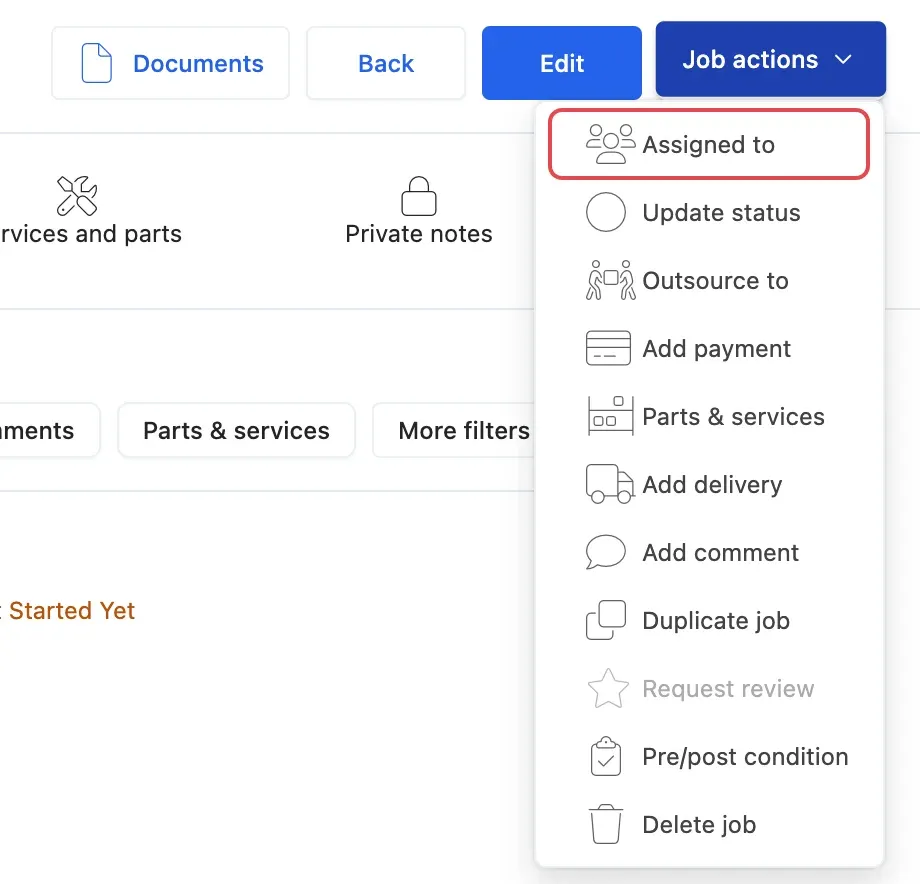
Task: Switch to the services and parts tab
Action: (91, 211)
